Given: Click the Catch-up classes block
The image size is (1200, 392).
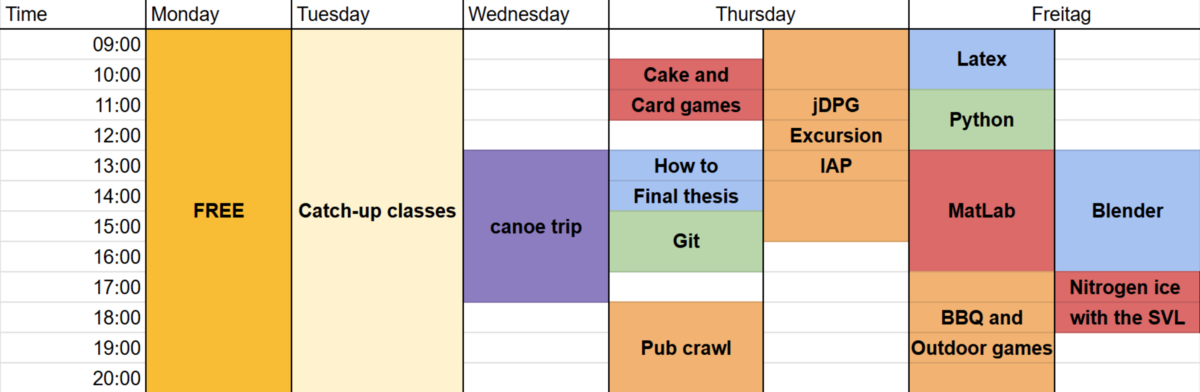Looking at the screenshot, I should click(377, 211).
